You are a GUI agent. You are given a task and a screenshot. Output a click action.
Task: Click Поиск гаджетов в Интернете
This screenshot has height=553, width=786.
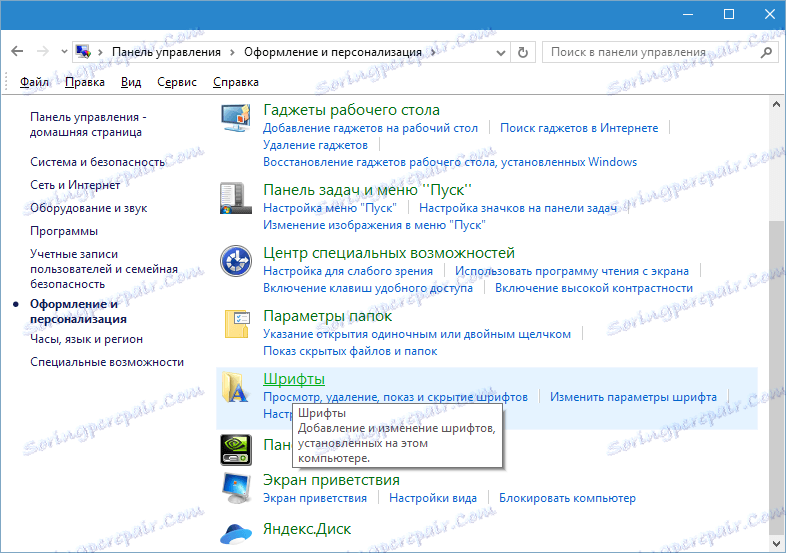point(579,128)
